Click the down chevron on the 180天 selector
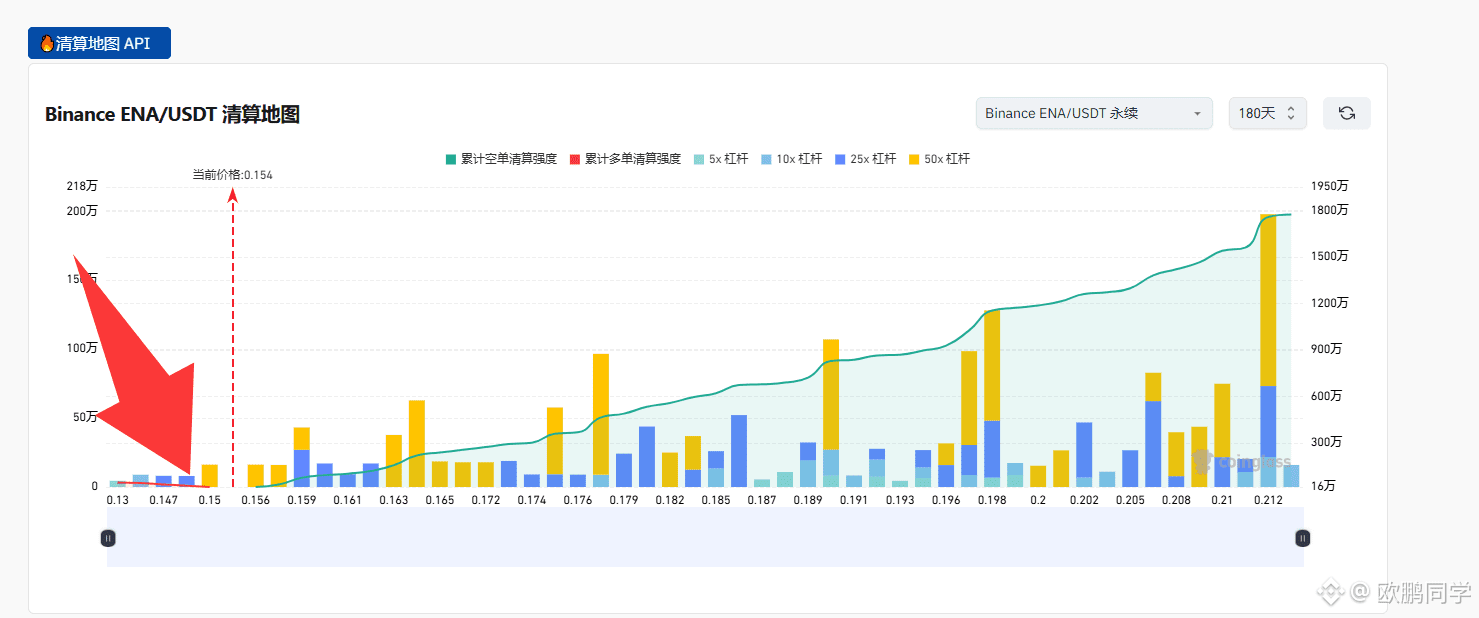Viewport: 1479px width, 618px height. (x=1291, y=118)
